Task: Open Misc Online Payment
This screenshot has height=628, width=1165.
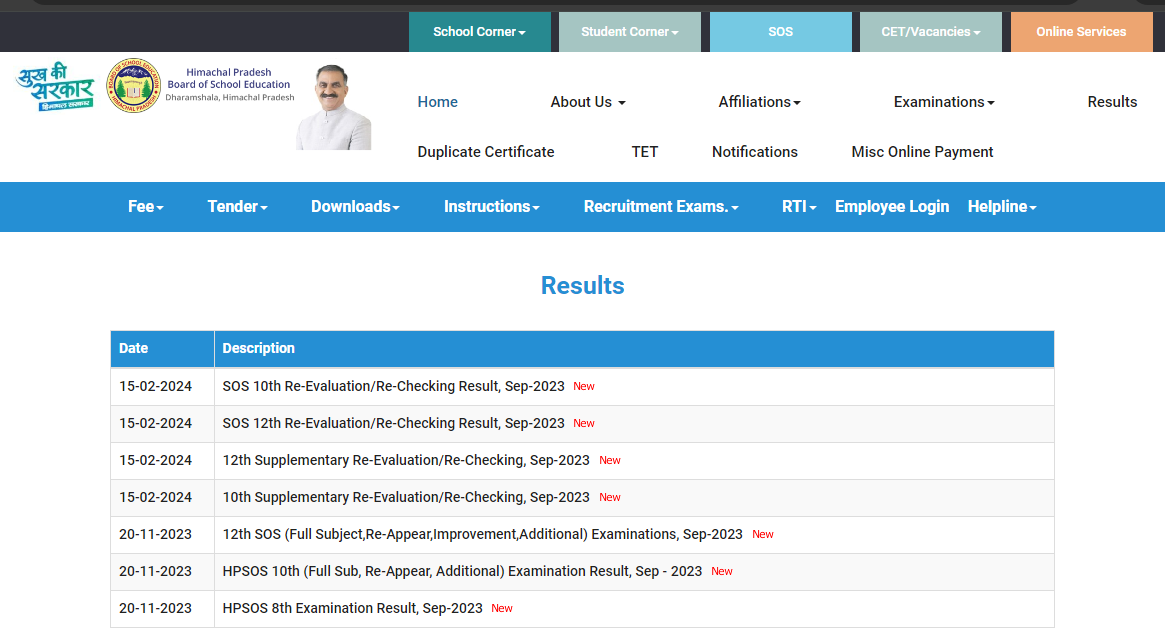Action: coord(922,152)
